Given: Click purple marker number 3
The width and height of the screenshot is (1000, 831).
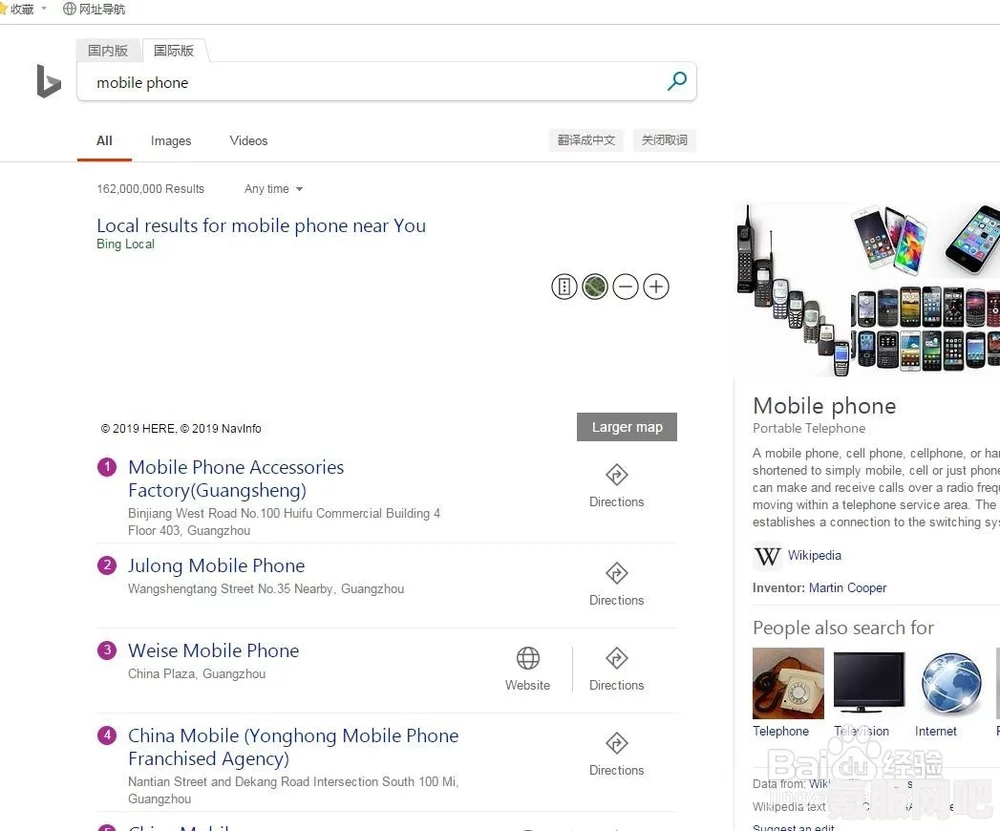Looking at the screenshot, I should [107, 650].
